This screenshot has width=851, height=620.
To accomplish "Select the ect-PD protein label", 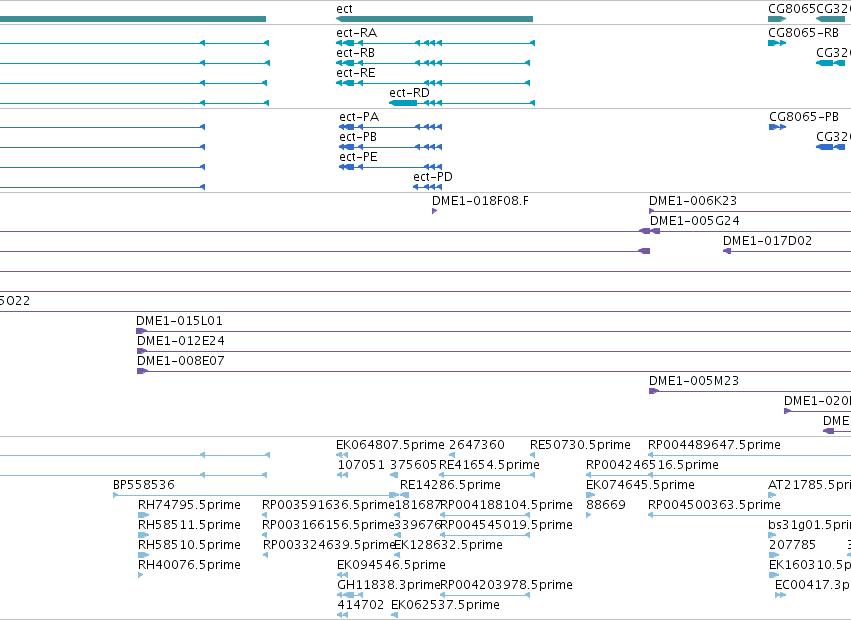I will click(433, 177).
